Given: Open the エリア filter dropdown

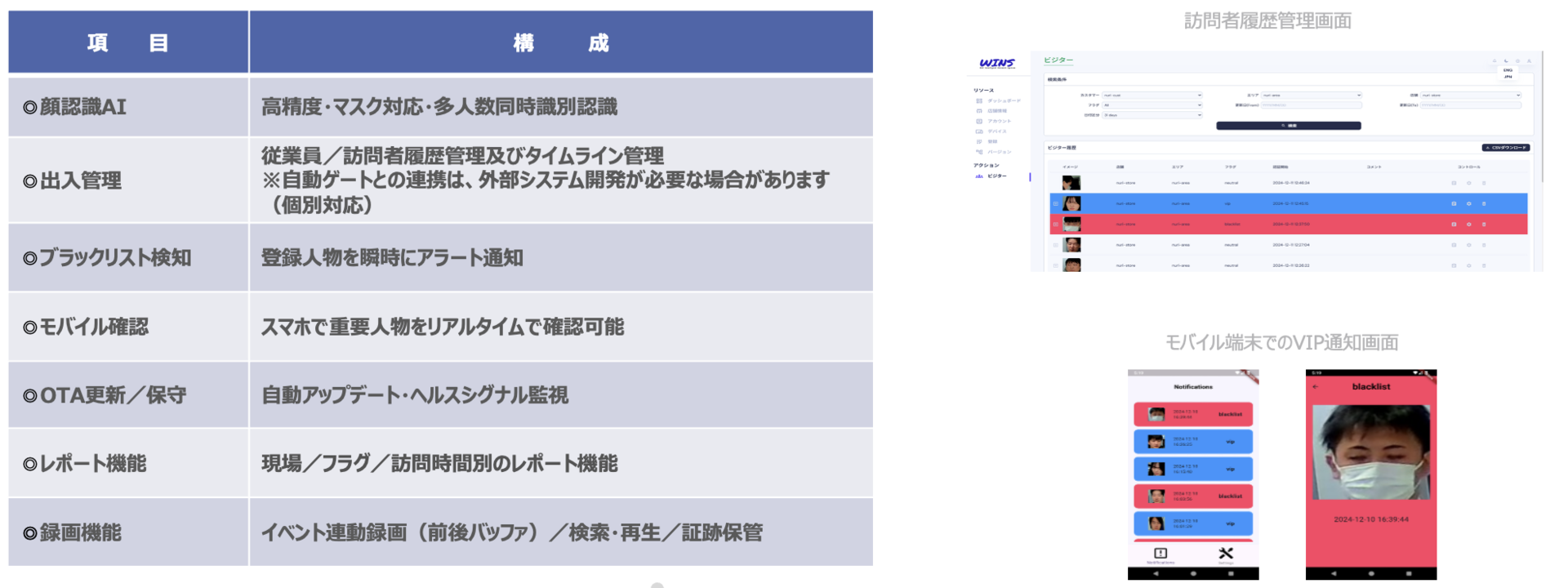Looking at the screenshot, I should [x=1312, y=96].
